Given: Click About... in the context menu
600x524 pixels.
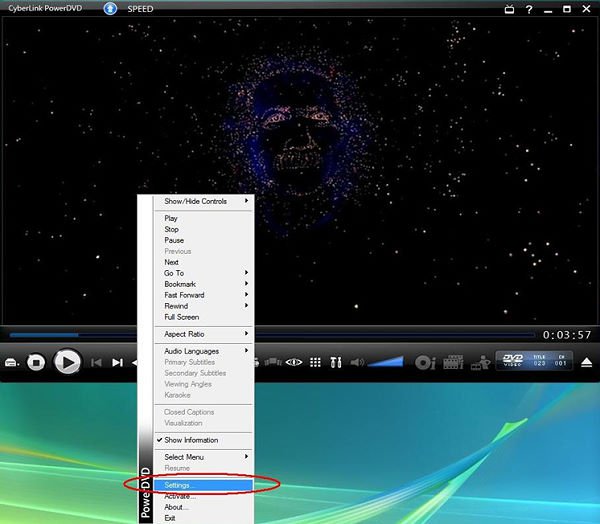Looking at the screenshot, I should [176, 507].
